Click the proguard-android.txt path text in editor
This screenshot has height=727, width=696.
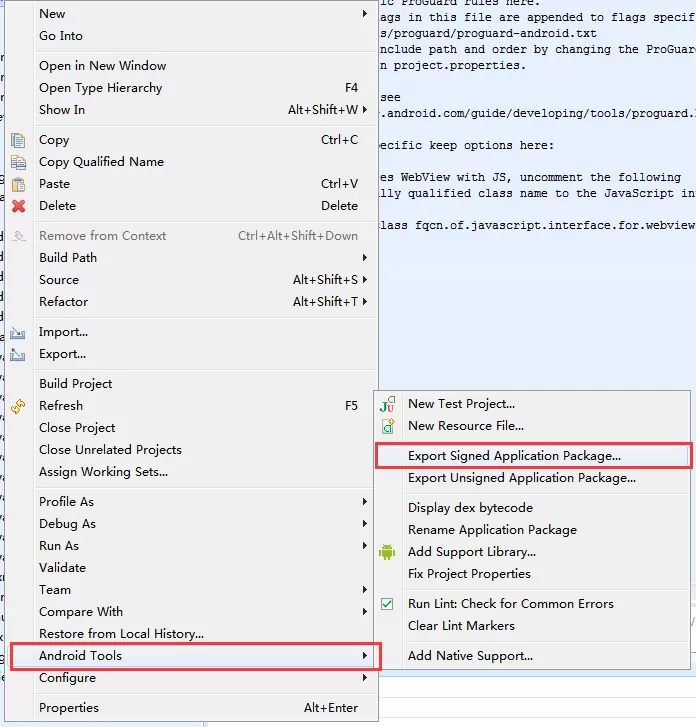(x=488, y=33)
